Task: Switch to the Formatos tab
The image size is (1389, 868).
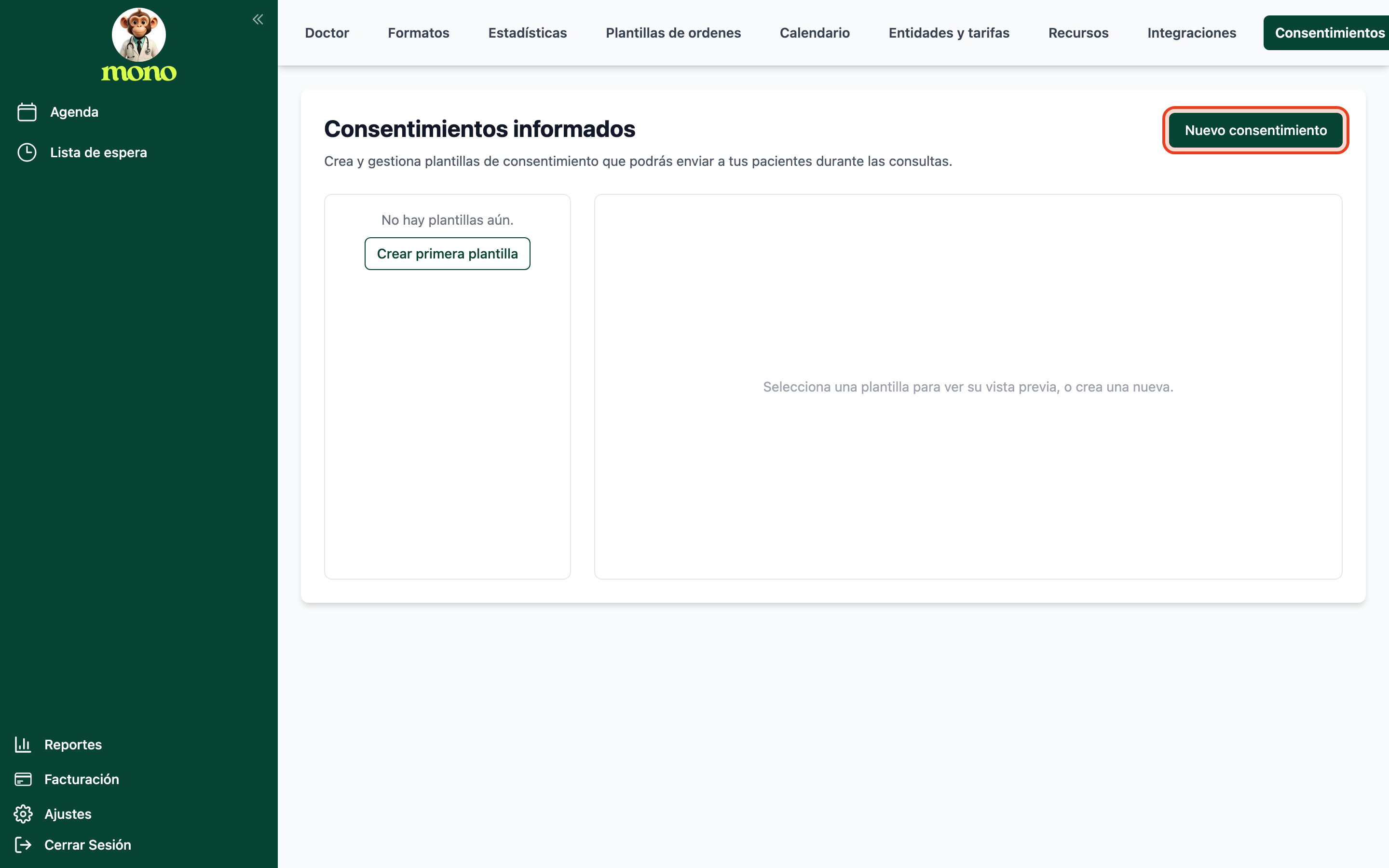Action: coord(419,33)
